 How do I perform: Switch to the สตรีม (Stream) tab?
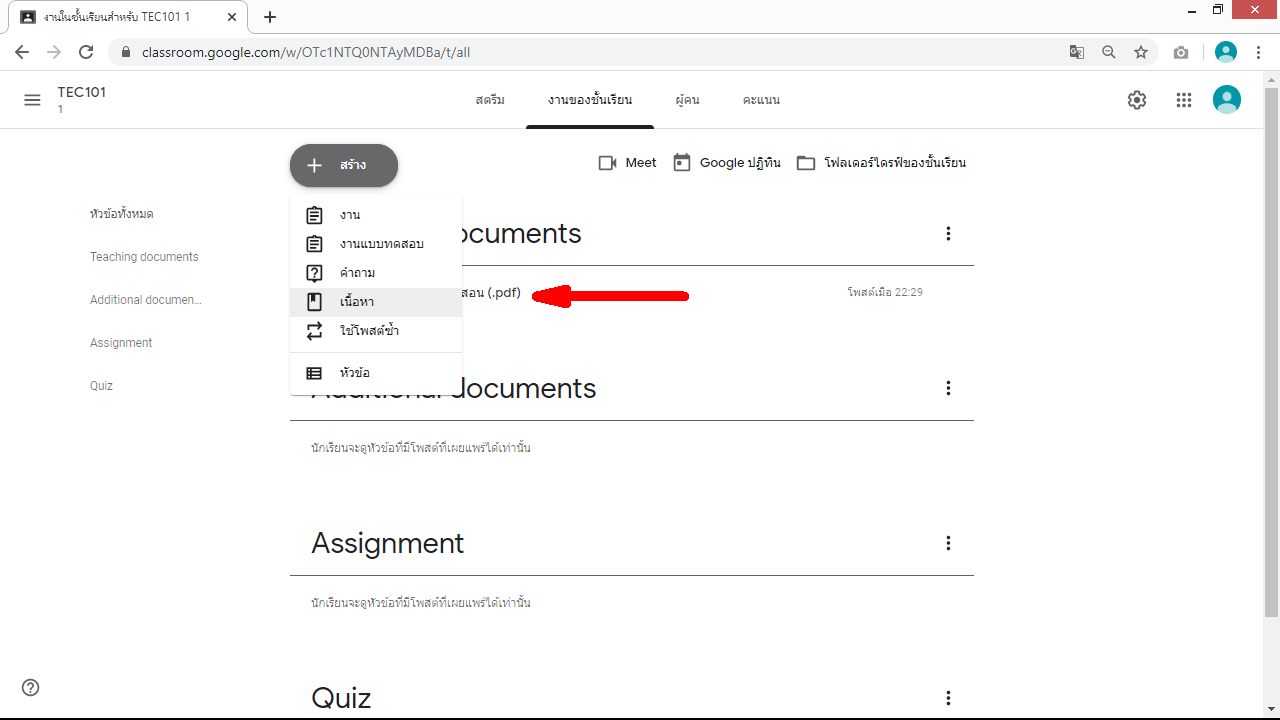(490, 100)
